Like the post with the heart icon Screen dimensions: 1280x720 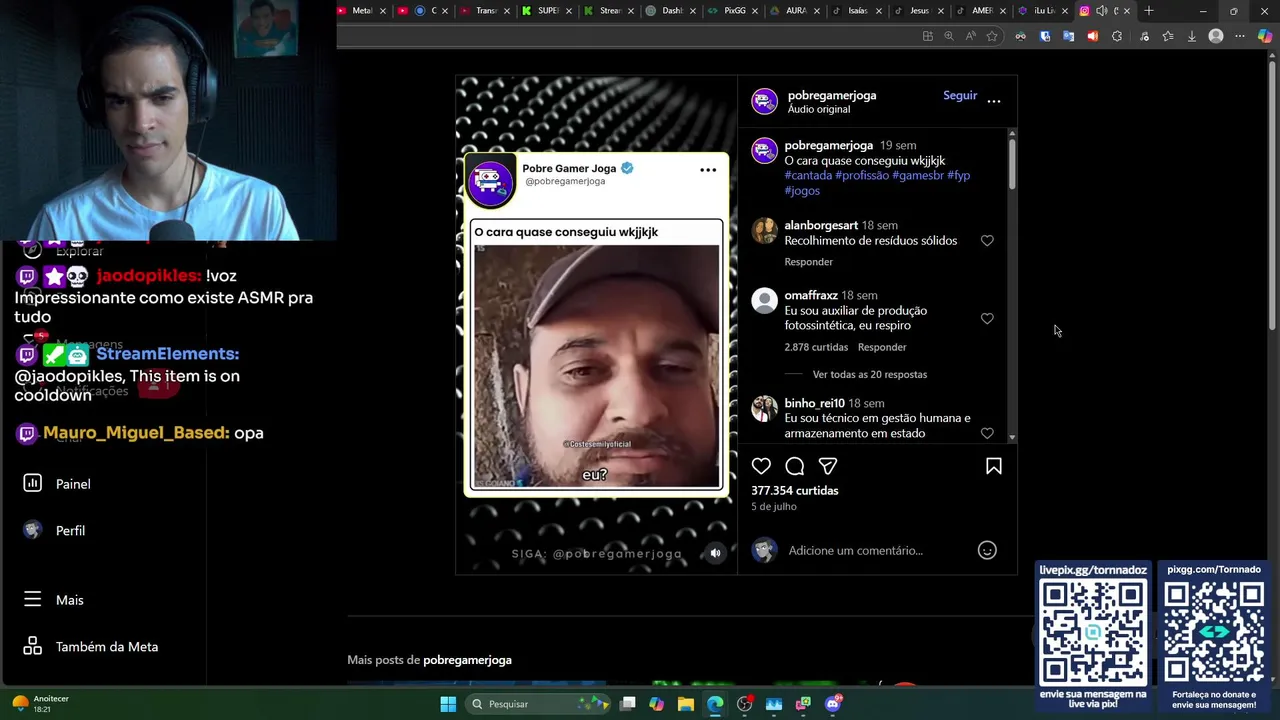pos(761,466)
